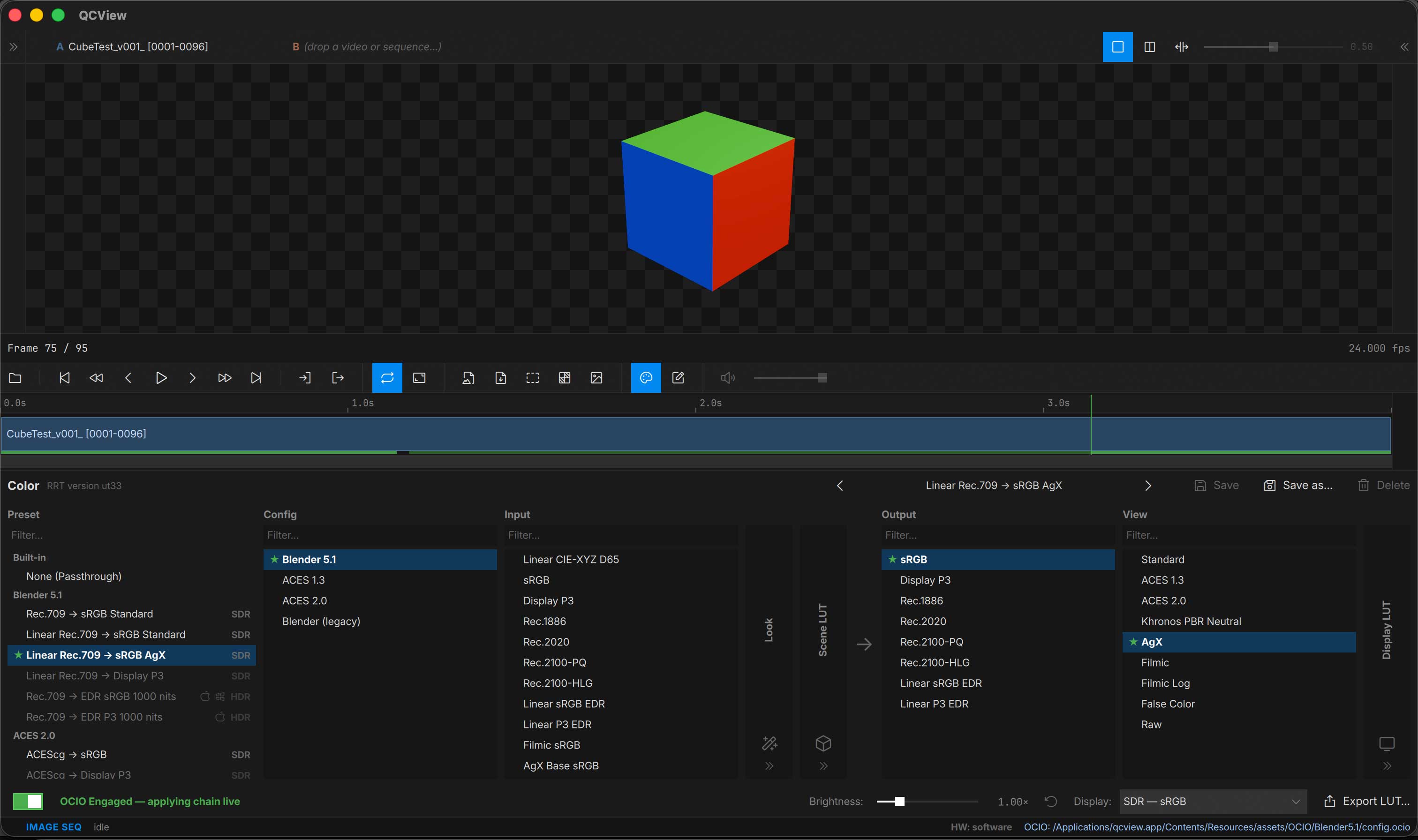Viewport: 1418px width, 840px height.
Task: Select single view mode
Action: (1117, 47)
